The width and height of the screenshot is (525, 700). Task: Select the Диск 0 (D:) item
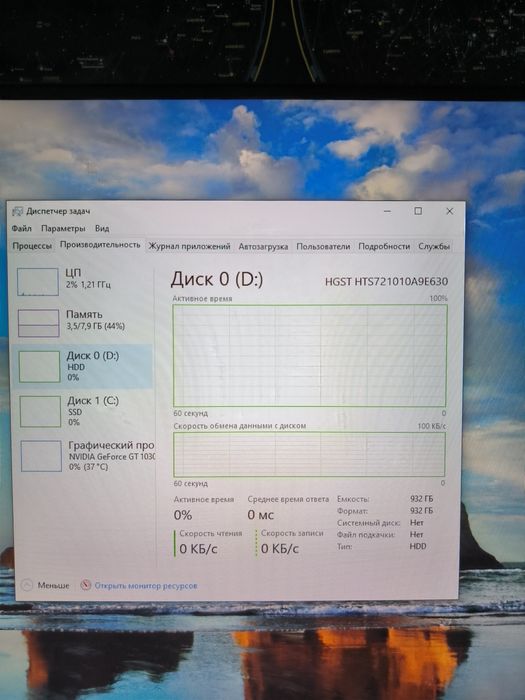(83, 366)
